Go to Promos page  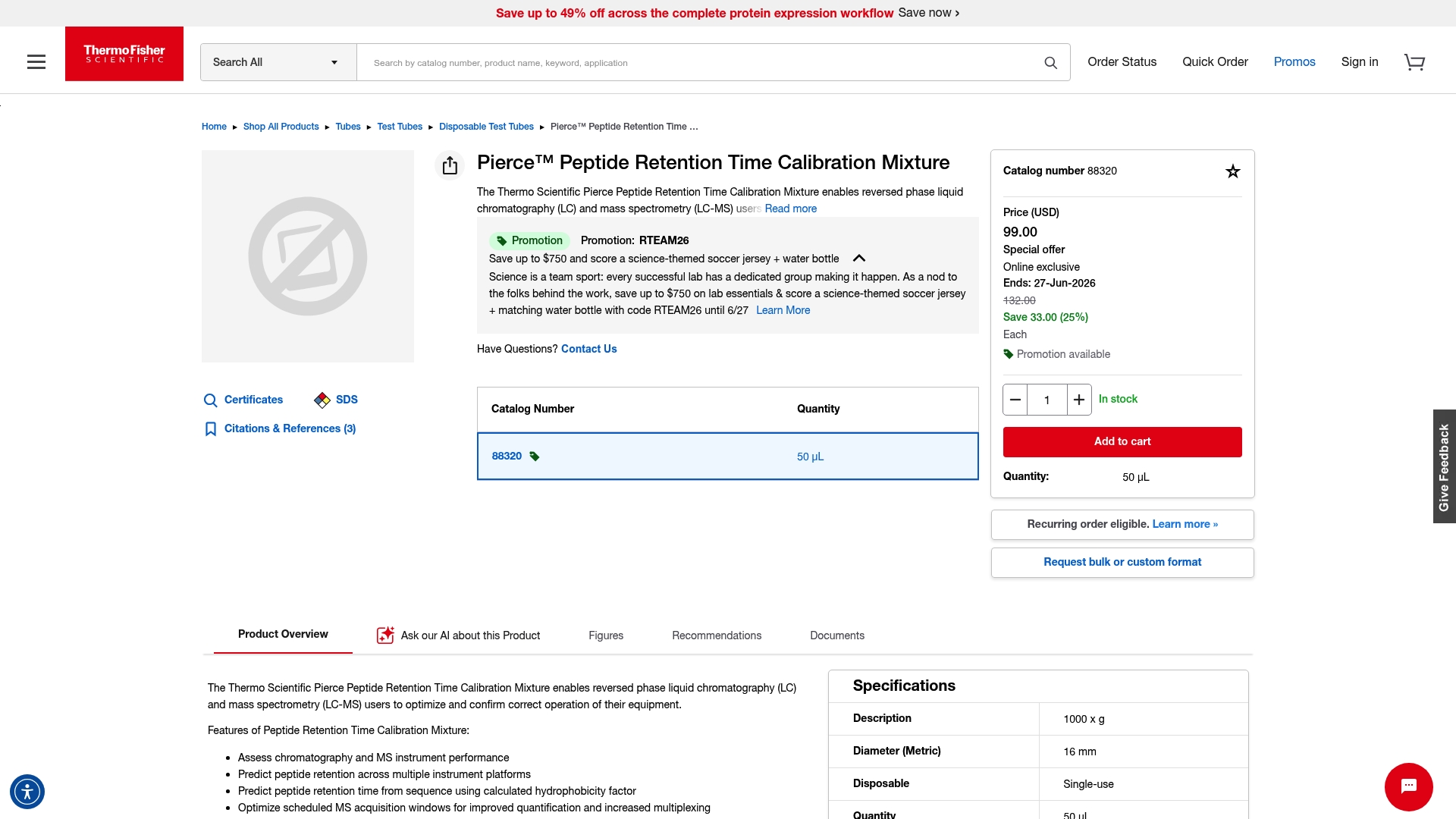[1294, 62]
